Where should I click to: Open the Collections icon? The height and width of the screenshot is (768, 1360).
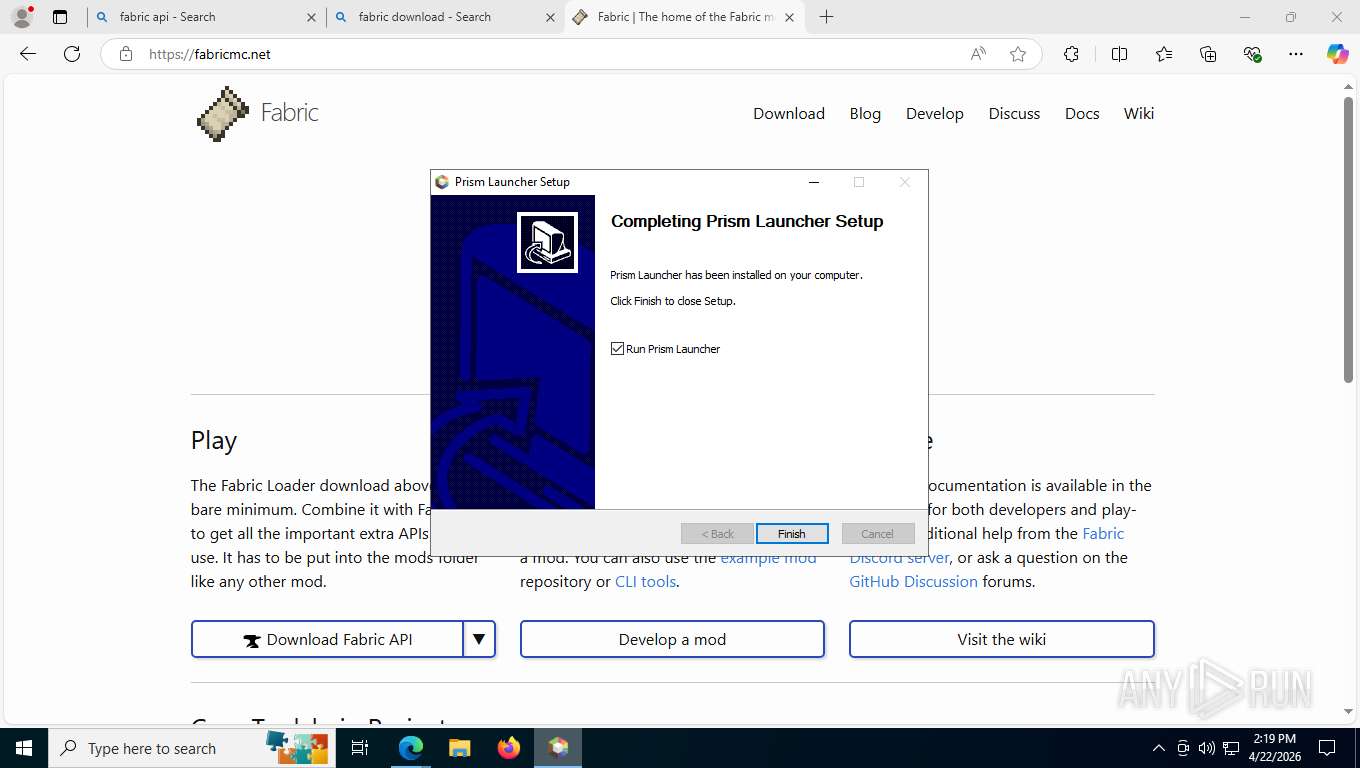[1208, 54]
